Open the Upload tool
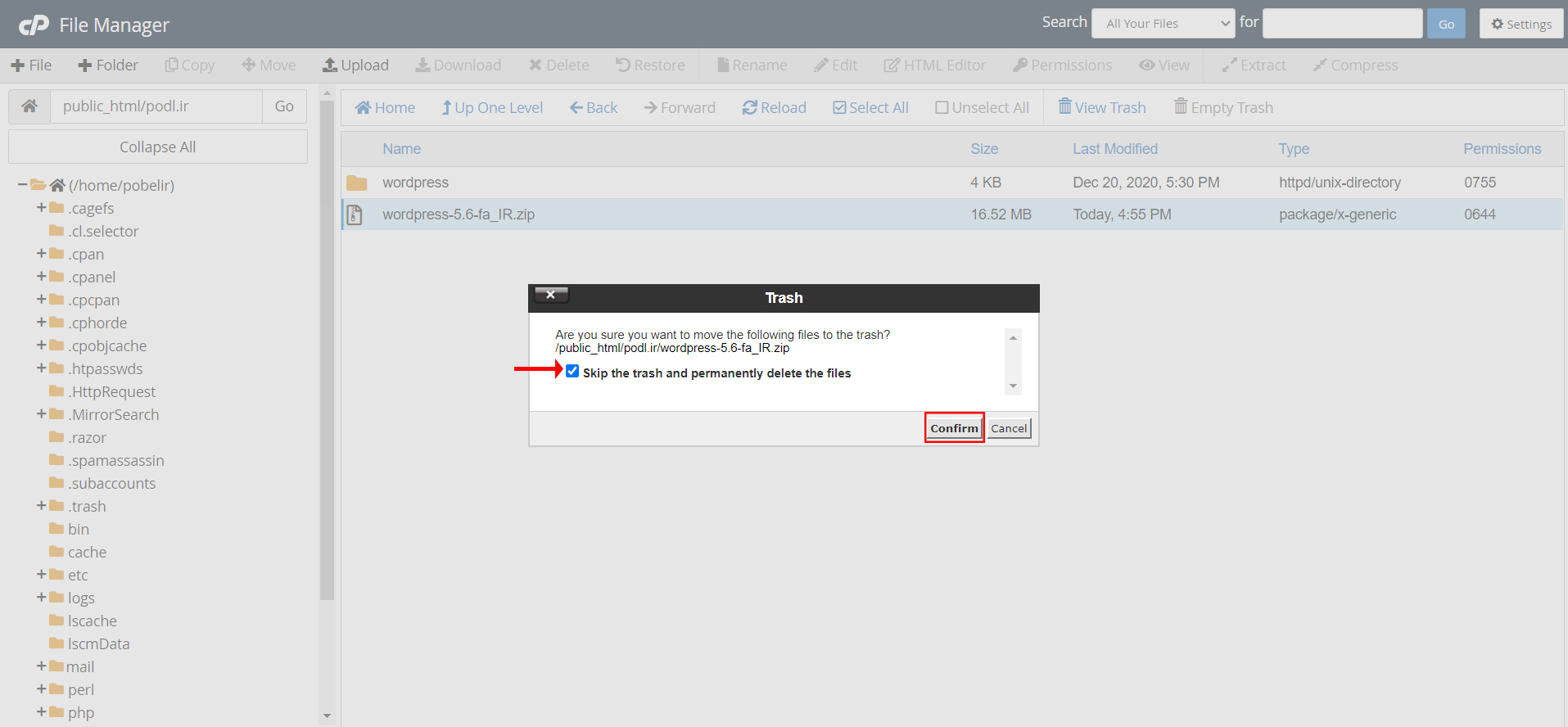Viewport: 1568px width, 727px height. pos(356,65)
